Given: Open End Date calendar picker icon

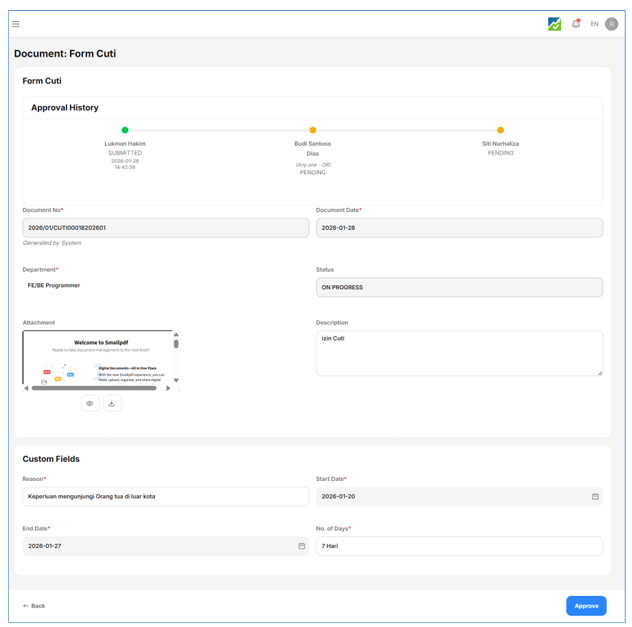Looking at the screenshot, I should tap(301, 546).
